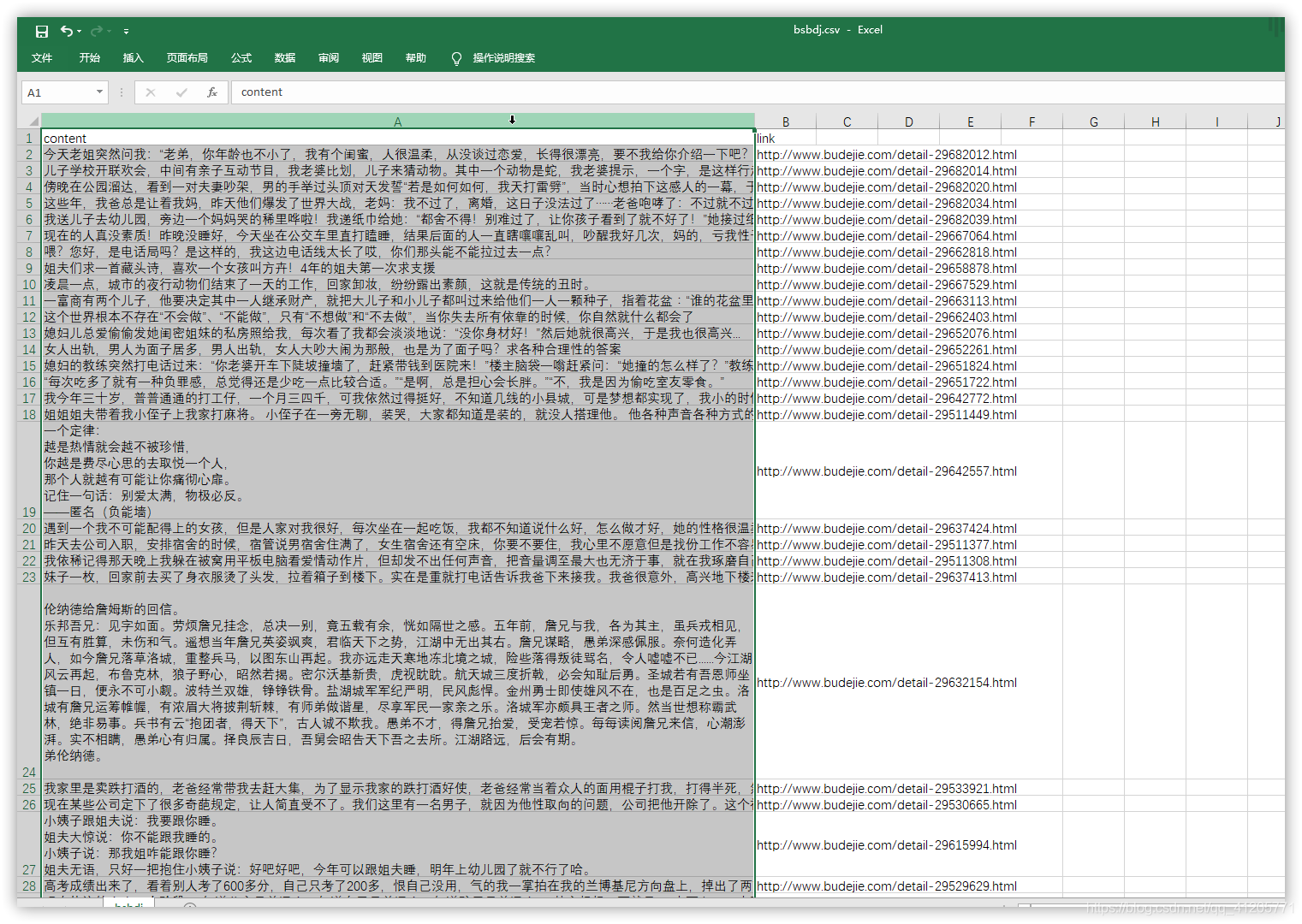The image size is (1302, 924).
Task: Select column E header
Action: [971, 121]
